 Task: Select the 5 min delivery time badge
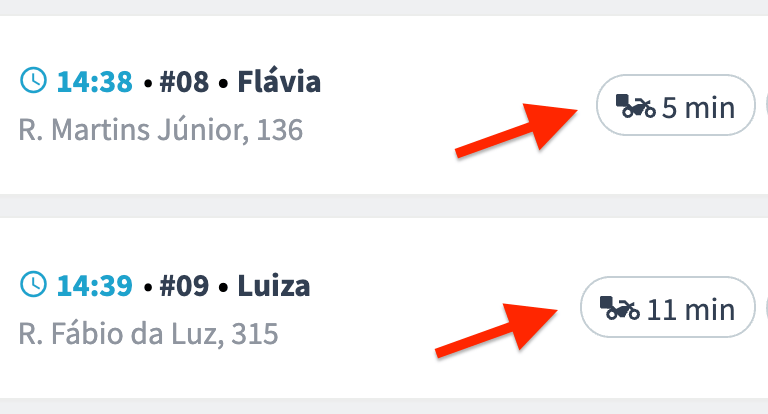pos(675,105)
